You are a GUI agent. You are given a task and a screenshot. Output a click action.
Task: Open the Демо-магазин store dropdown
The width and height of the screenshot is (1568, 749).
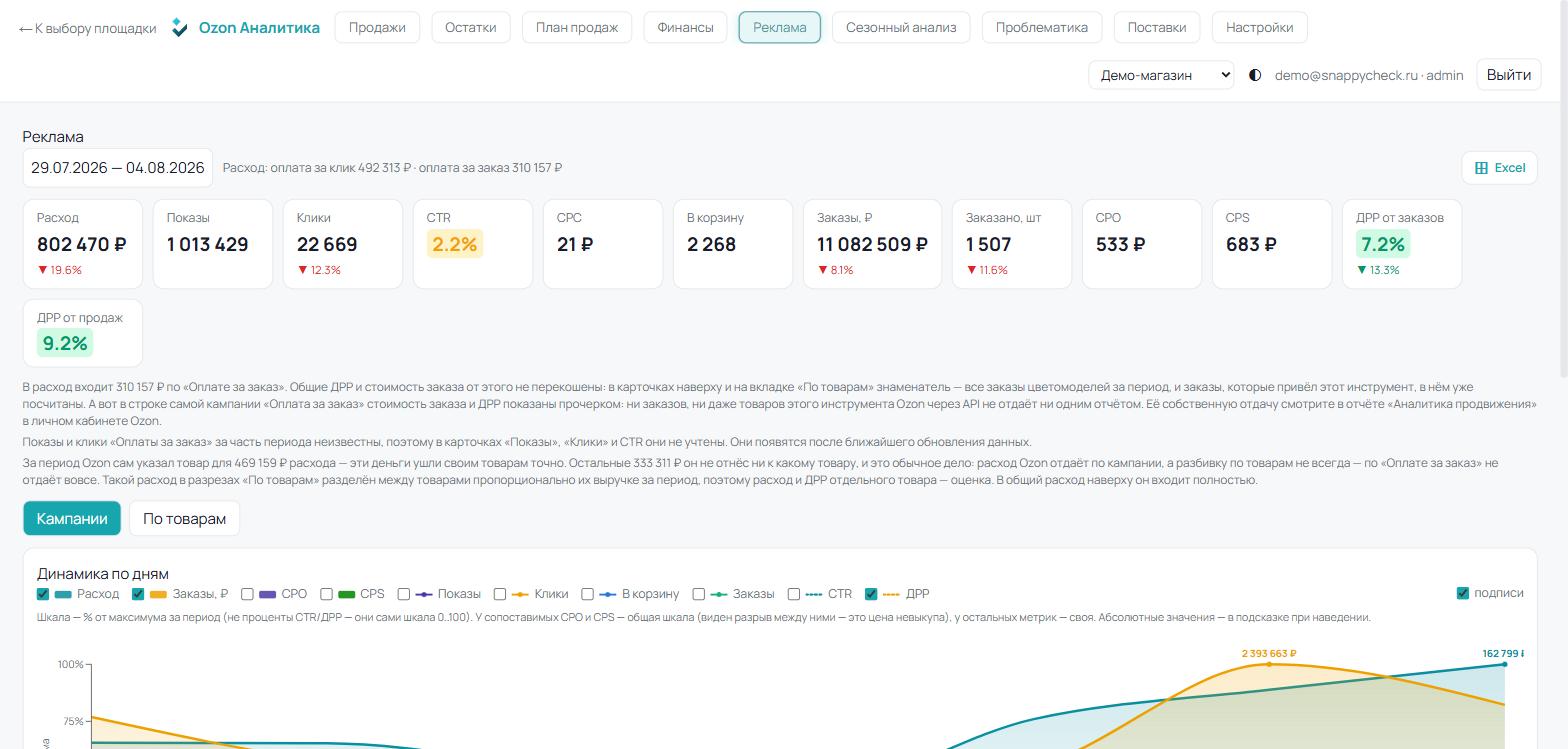point(1161,75)
